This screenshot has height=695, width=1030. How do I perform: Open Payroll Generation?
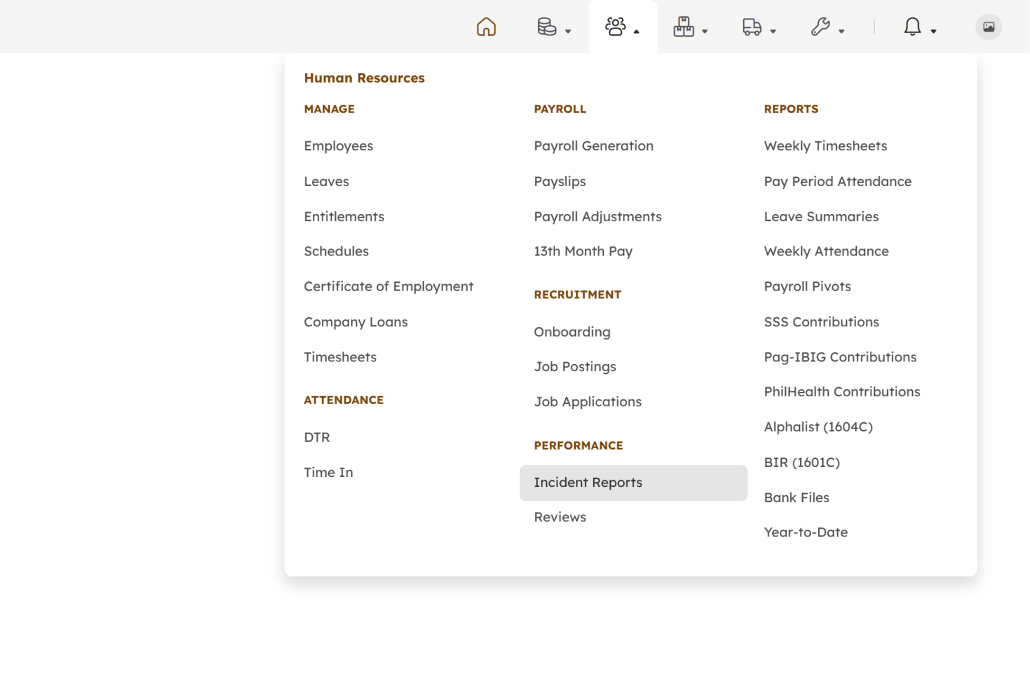point(594,146)
